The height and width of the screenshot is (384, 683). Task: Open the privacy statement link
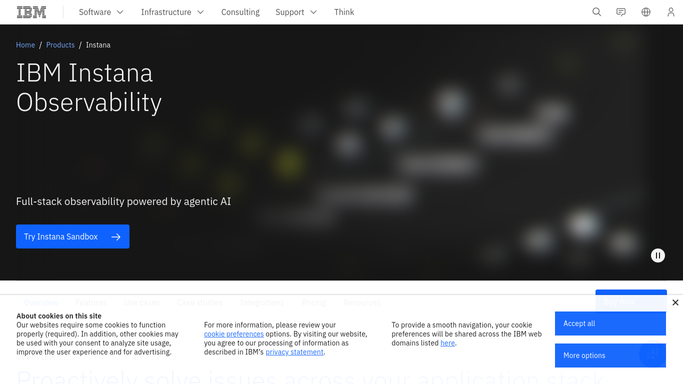tap(294, 352)
